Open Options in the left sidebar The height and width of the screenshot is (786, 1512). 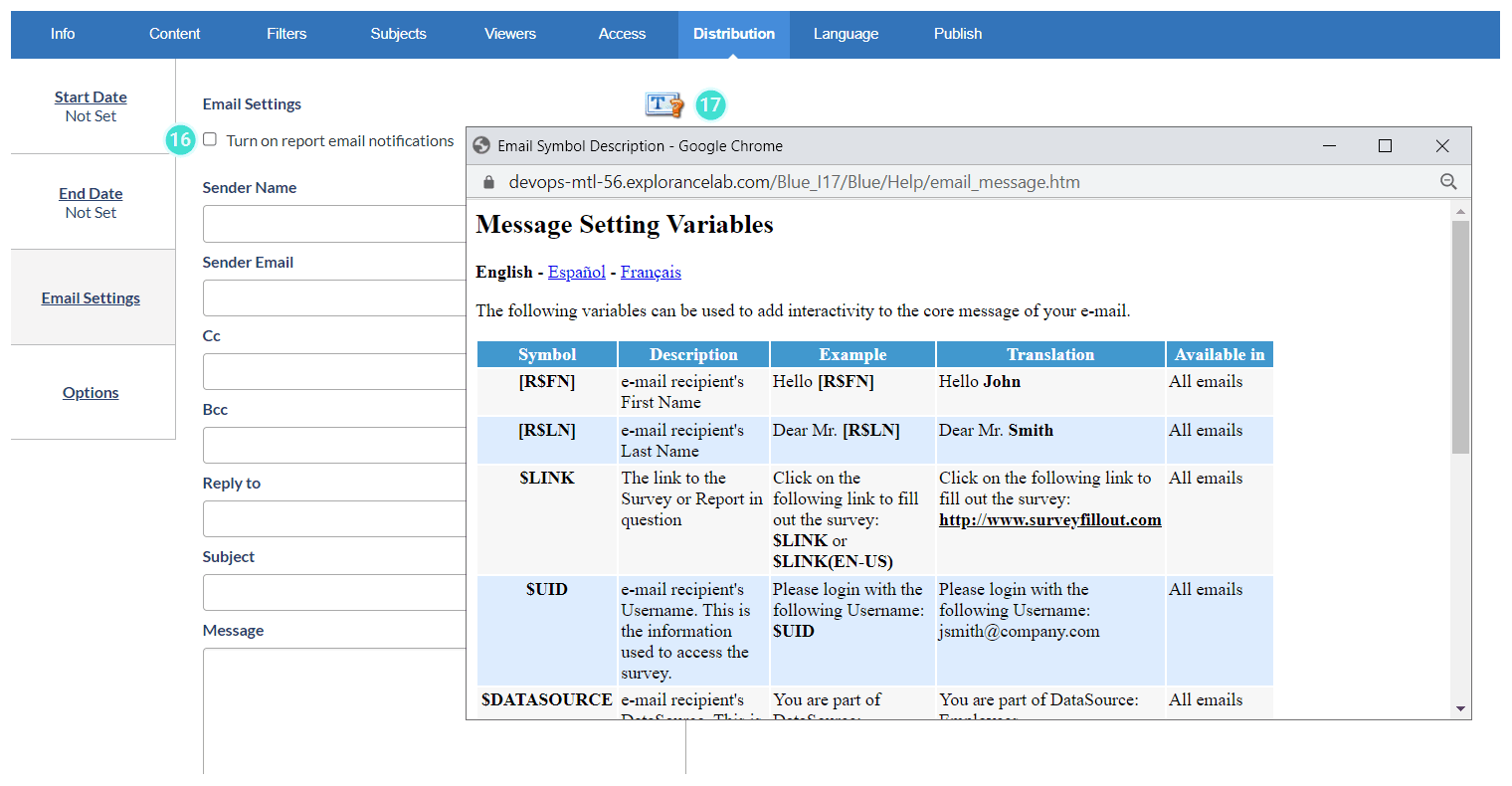(x=91, y=392)
